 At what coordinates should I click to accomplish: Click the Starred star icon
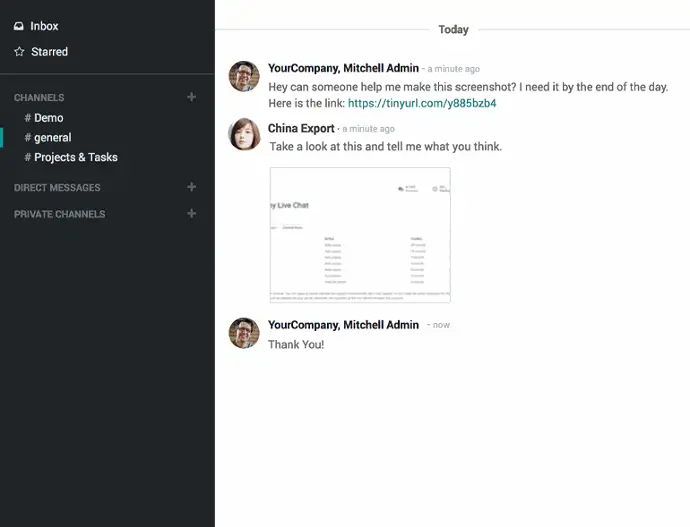pyautogui.click(x=19, y=52)
